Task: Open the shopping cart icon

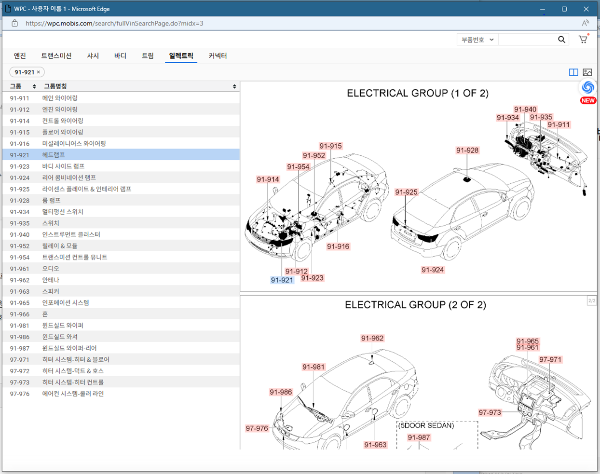Action: click(583, 39)
